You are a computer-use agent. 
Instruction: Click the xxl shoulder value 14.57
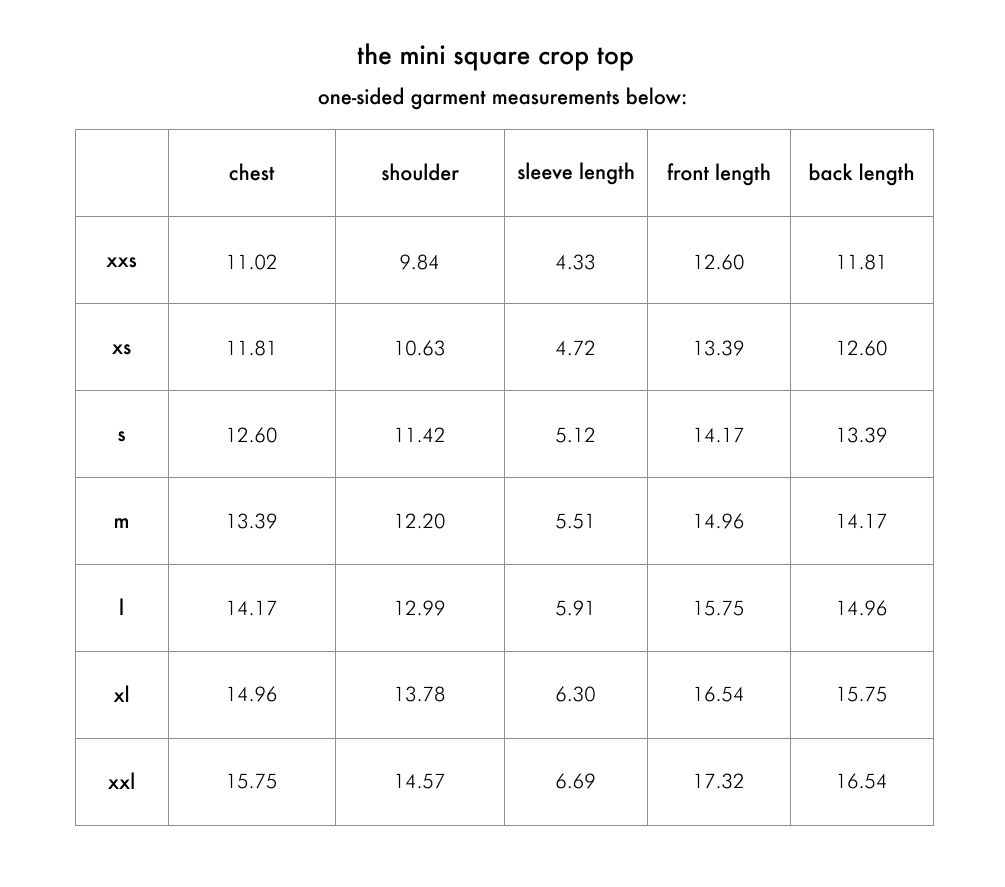(419, 782)
